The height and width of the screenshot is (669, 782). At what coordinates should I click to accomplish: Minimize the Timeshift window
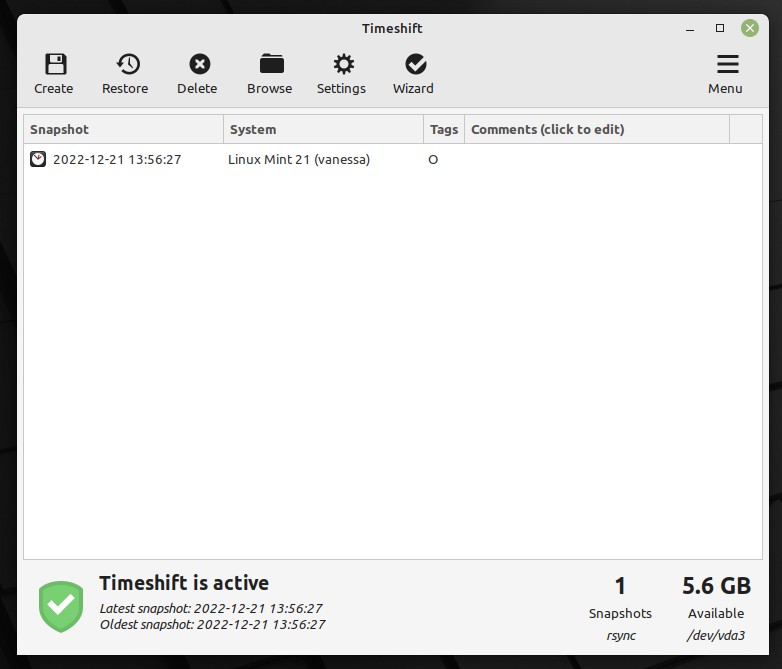tap(690, 28)
